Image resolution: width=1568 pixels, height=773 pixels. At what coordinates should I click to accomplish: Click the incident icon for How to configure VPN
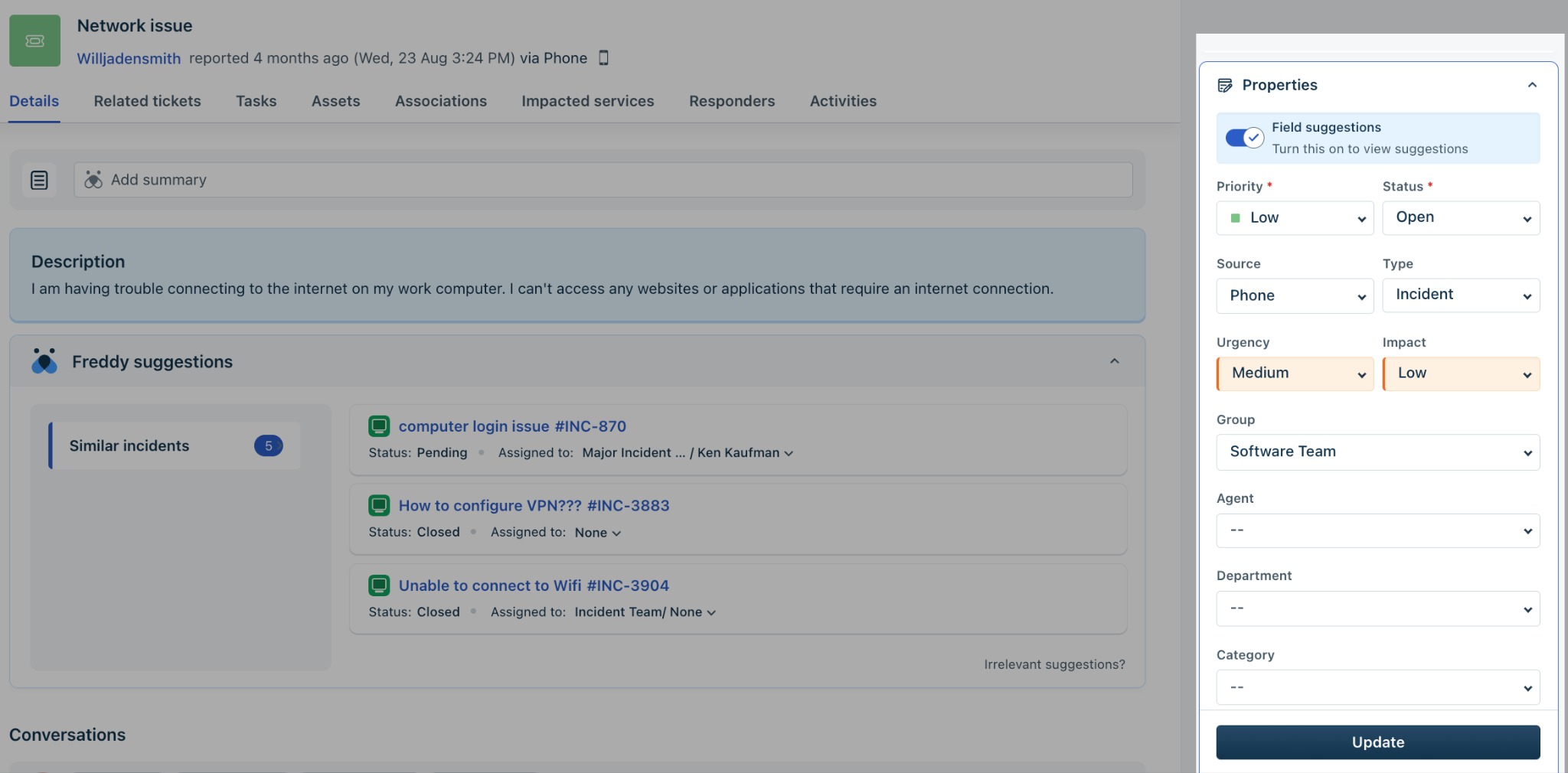379,505
